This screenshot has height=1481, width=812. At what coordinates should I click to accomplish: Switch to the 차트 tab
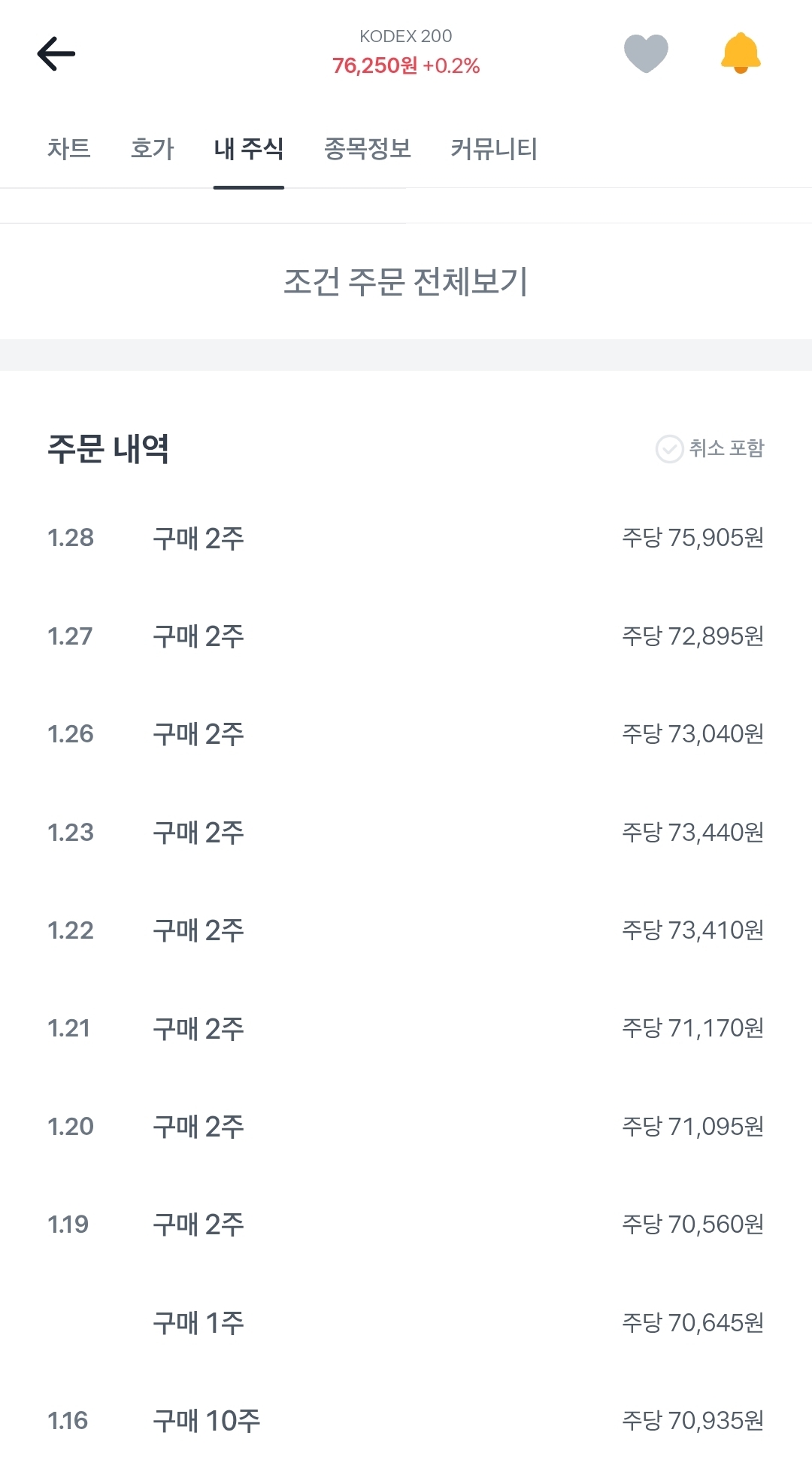click(x=69, y=148)
